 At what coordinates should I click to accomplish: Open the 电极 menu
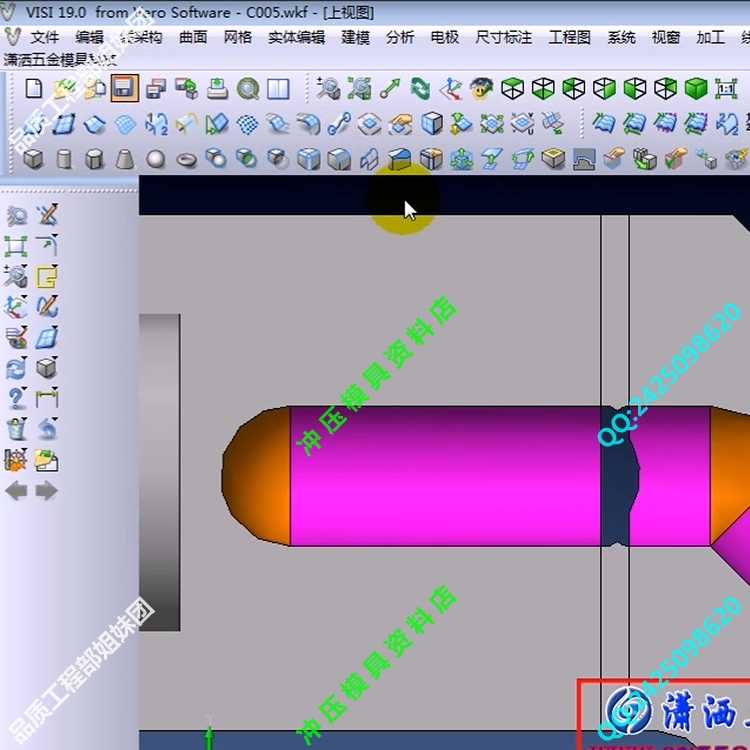pyautogui.click(x=445, y=37)
